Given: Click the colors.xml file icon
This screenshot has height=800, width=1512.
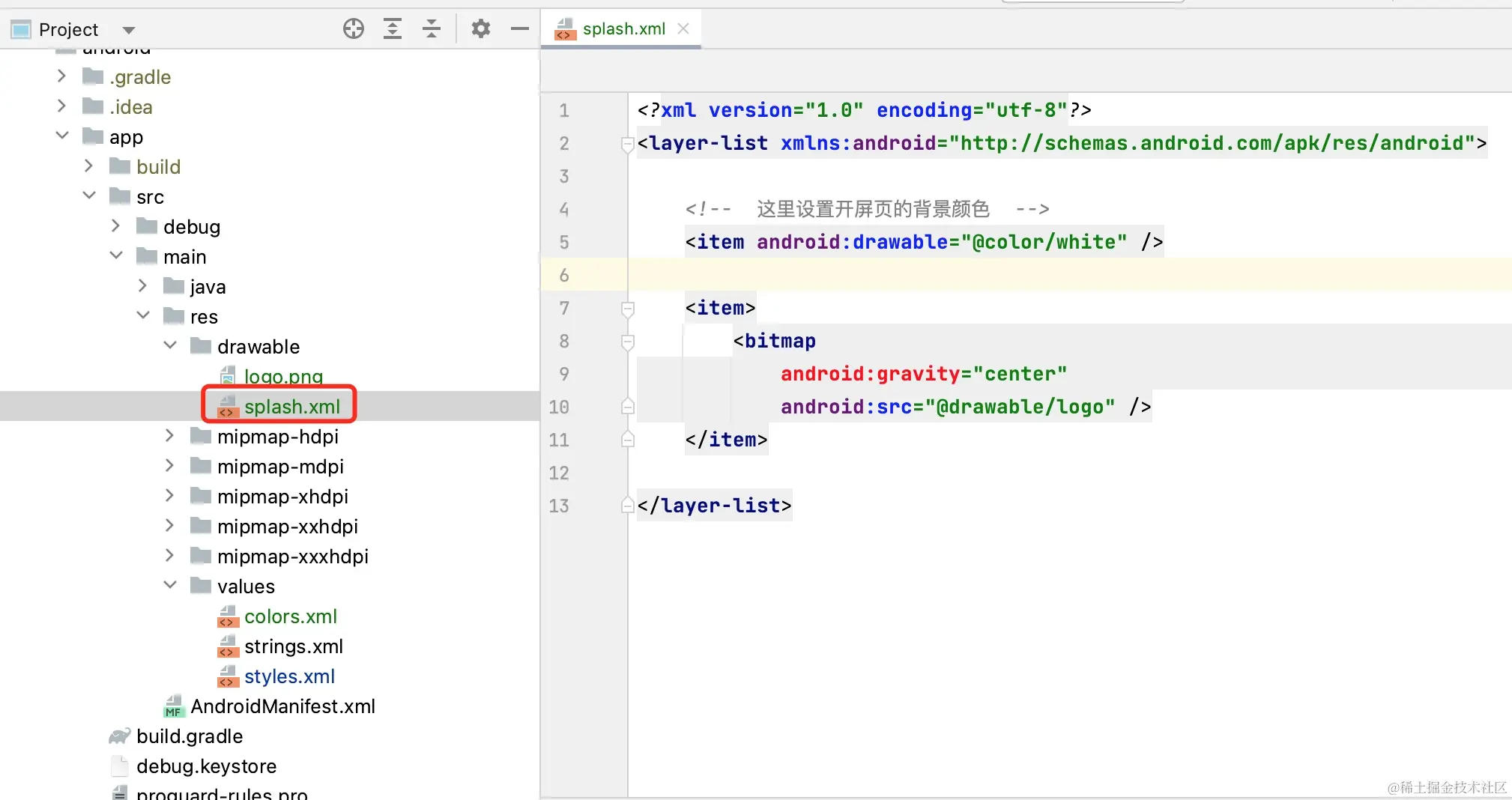Looking at the screenshot, I should tap(228, 616).
